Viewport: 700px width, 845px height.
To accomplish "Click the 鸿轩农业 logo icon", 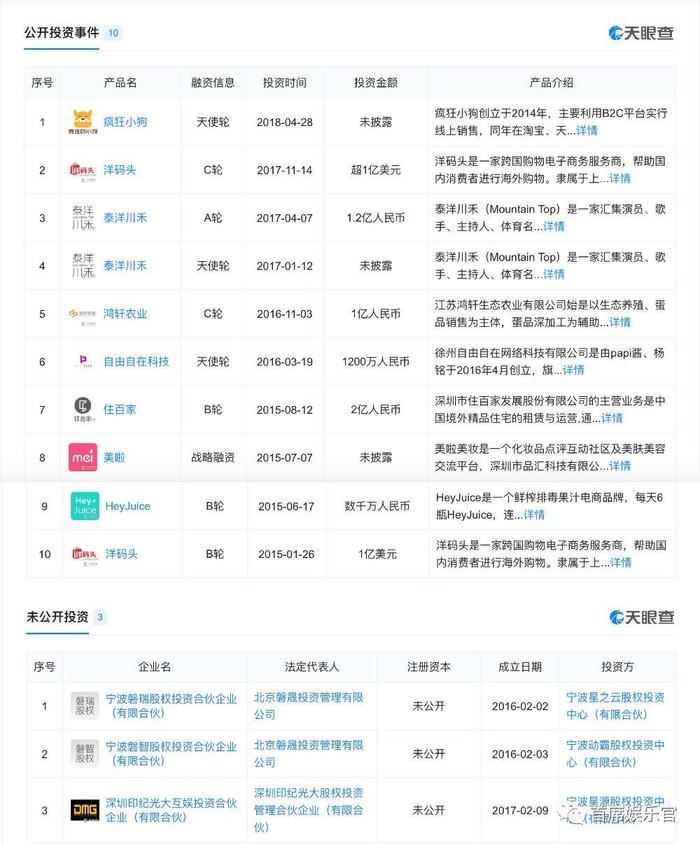I will [82, 315].
